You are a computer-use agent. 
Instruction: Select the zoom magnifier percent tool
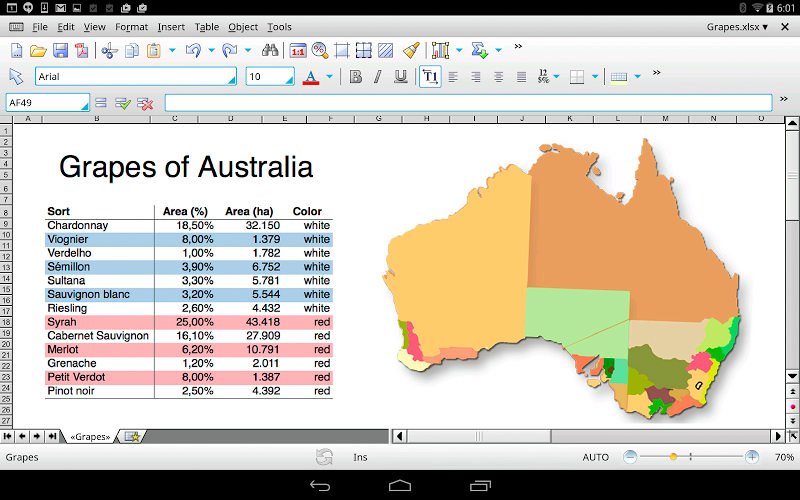319,50
